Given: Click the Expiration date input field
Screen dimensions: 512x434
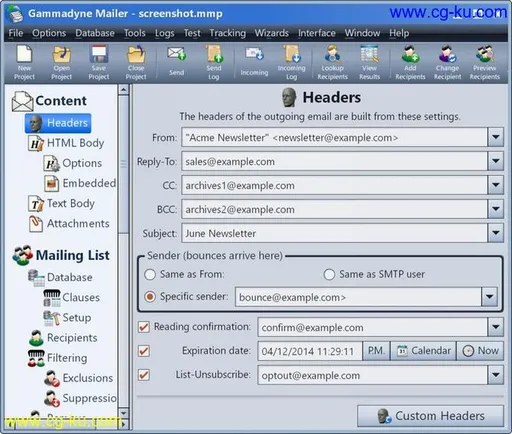Looking at the screenshot, I should pos(310,351).
